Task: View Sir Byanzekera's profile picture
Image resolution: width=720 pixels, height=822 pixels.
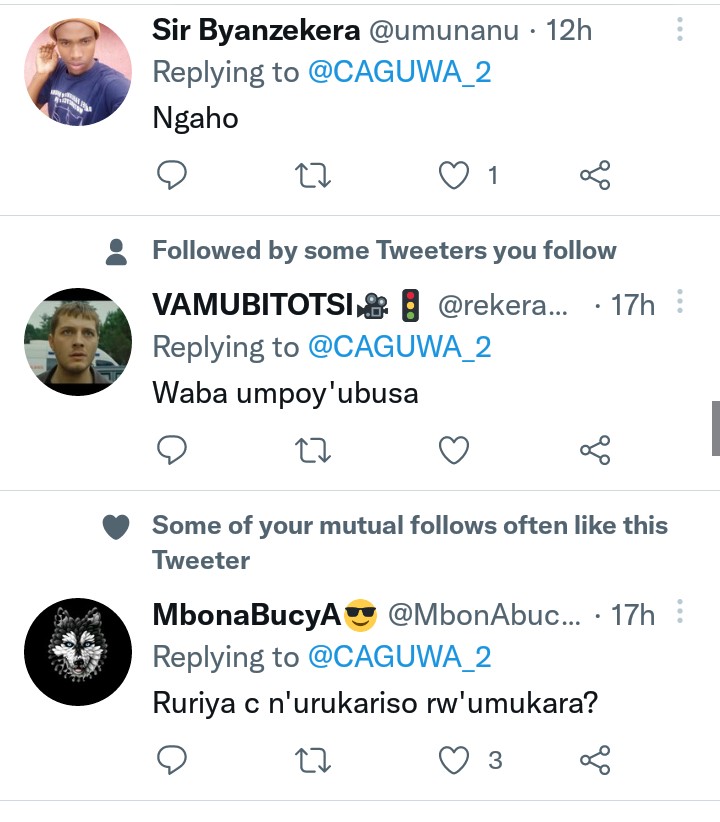Action: point(78,72)
